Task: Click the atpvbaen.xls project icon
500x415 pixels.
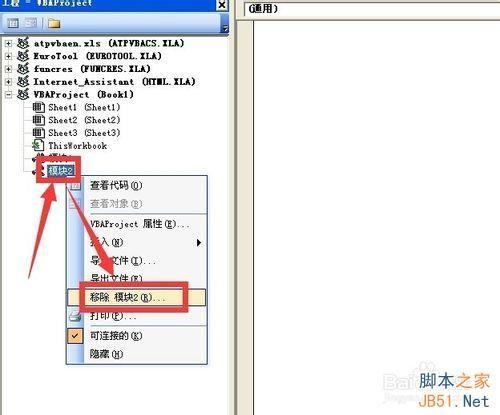Action: 23,43
